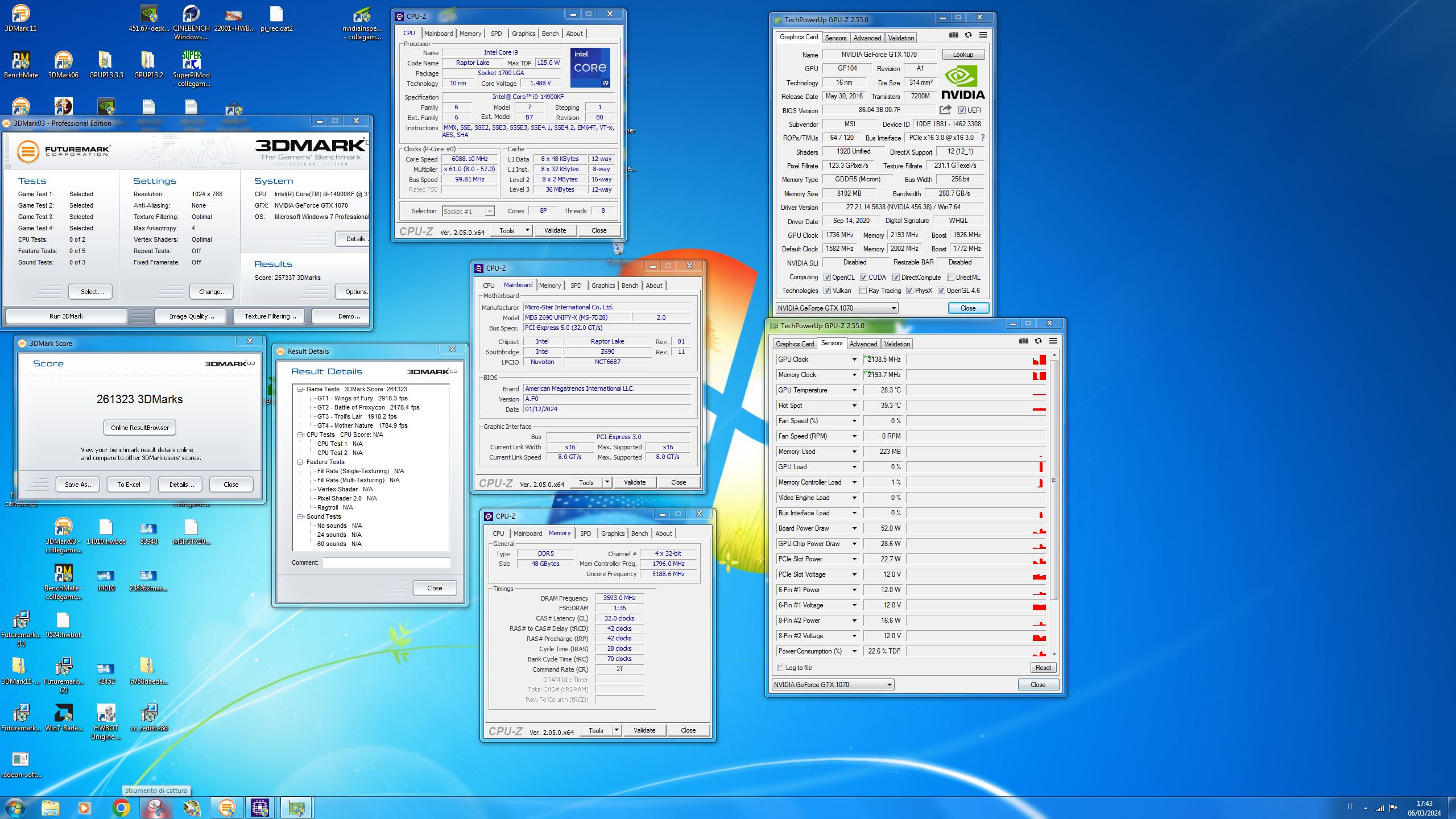Click the Run 3DMark button

(x=66, y=316)
